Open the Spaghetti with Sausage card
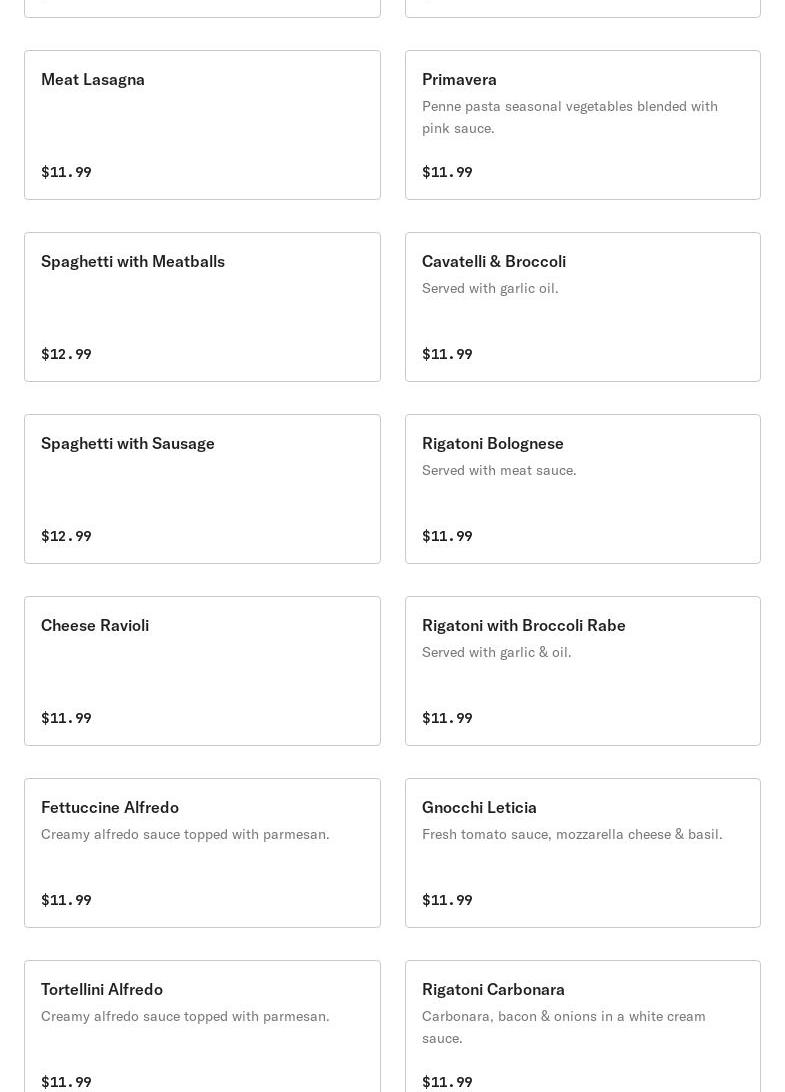The image size is (785, 1092). [202, 489]
